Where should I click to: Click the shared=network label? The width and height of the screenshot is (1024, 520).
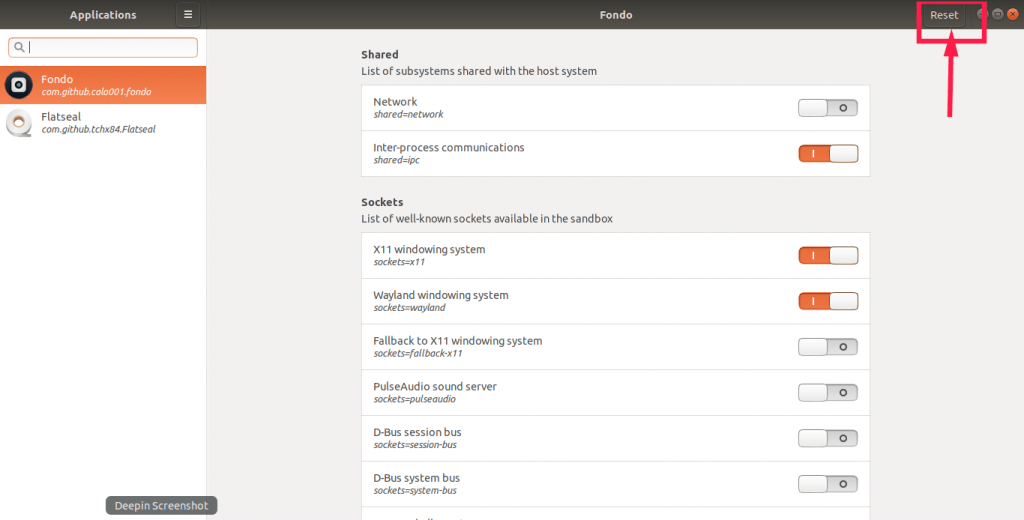click(x=408, y=114)
